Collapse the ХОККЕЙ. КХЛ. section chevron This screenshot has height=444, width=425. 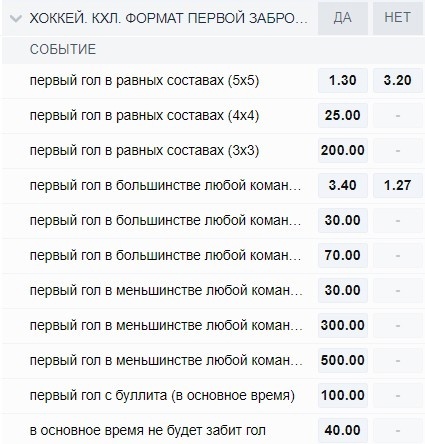[16, 18]
